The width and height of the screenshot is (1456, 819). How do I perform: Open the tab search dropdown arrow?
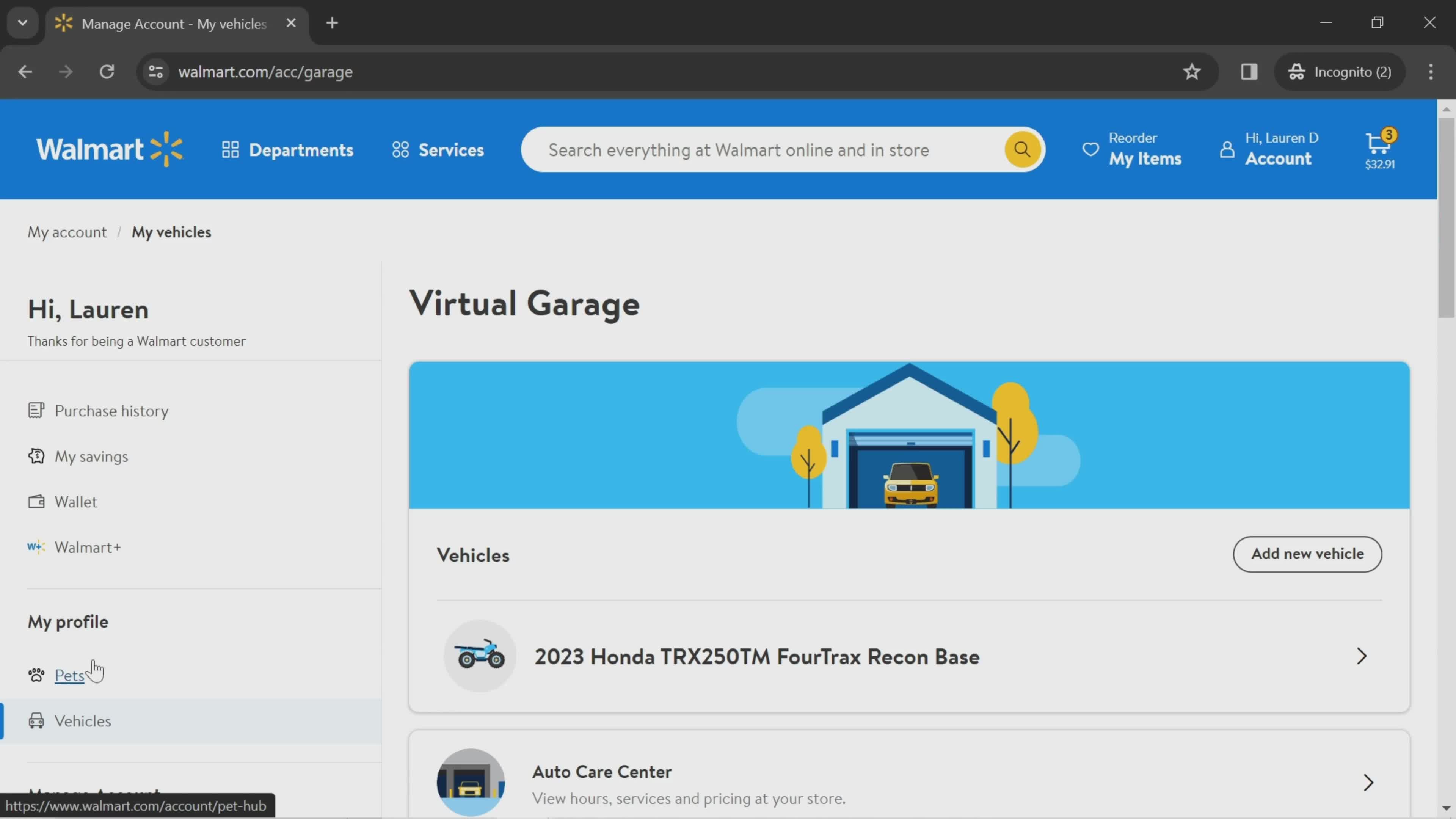[23, 23]
